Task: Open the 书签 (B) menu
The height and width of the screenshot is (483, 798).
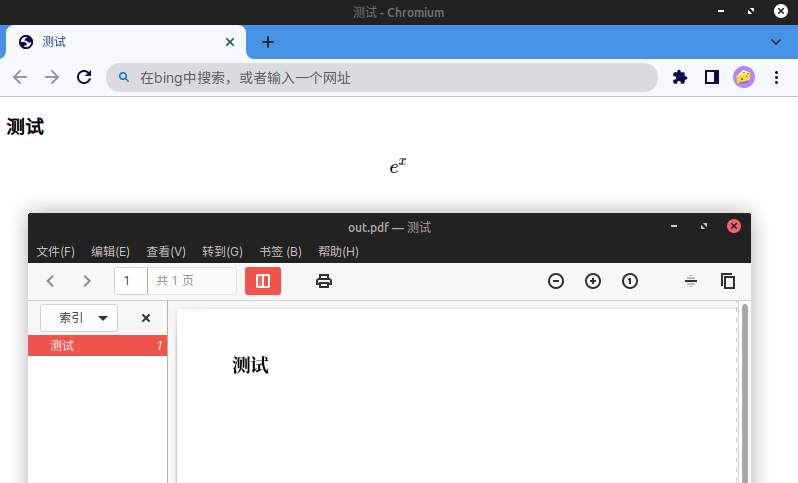Action: click(280, 252)
